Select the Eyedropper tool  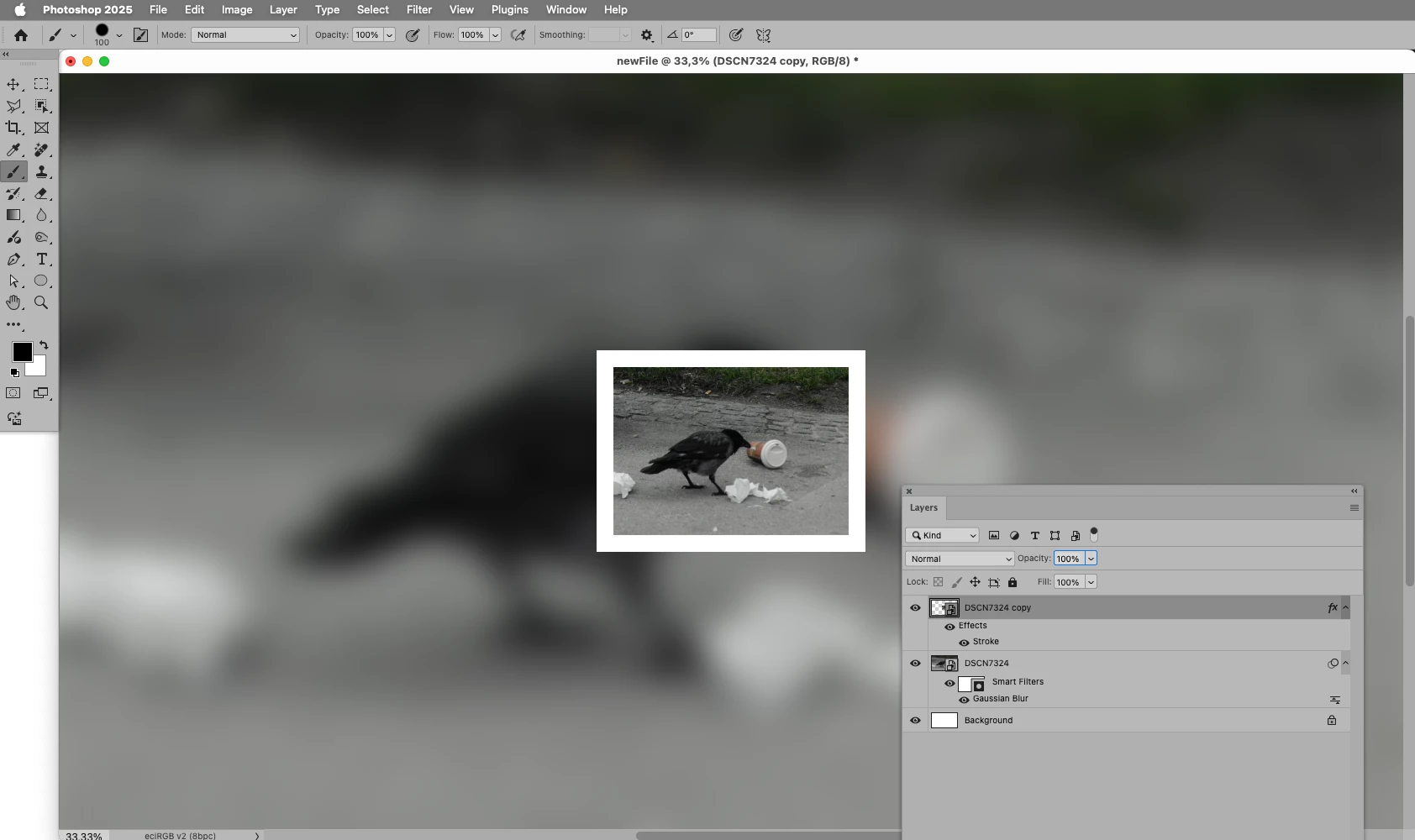(x=13, y=150)
